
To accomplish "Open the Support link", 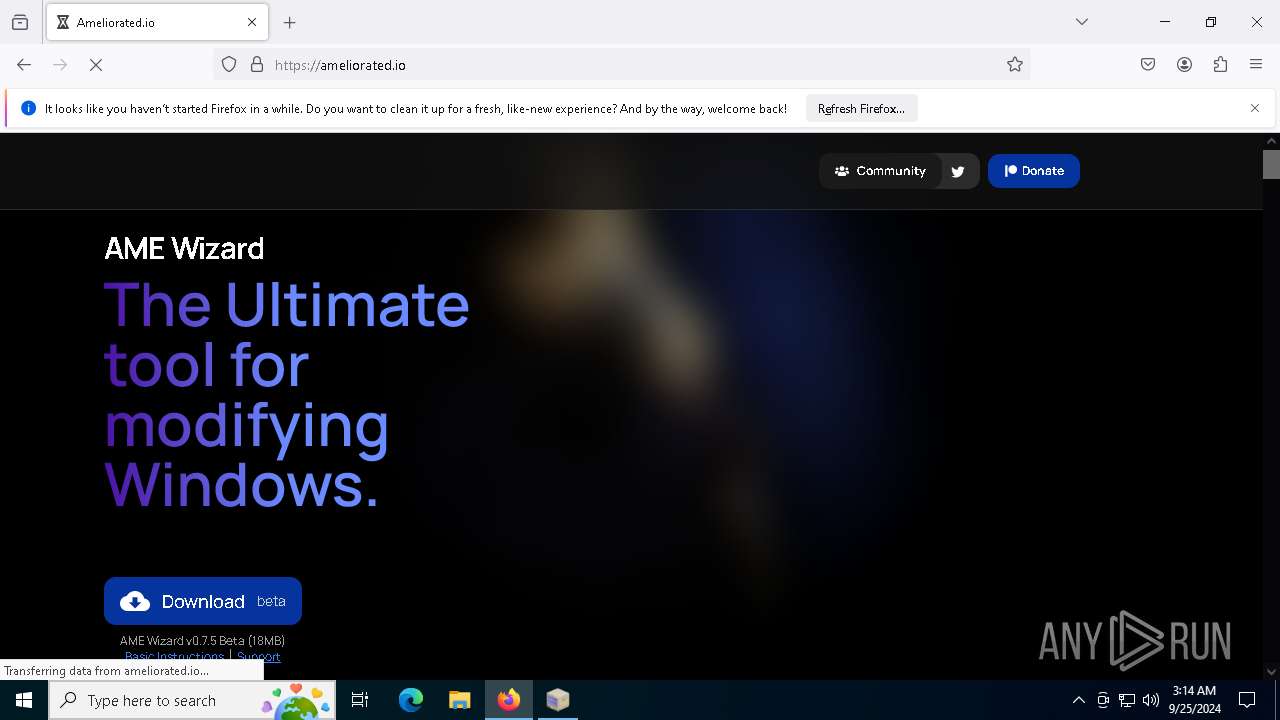I will (x=259, y=657).
